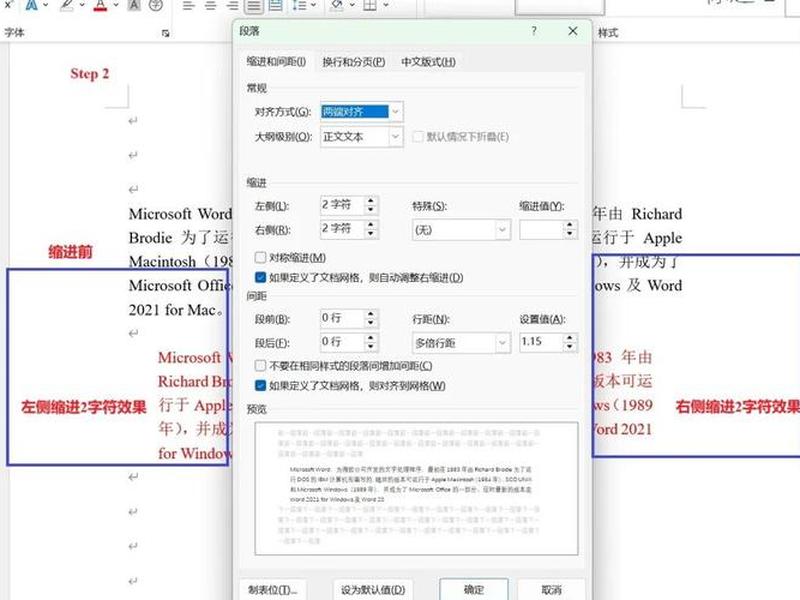The height and width of the screenshot is (600, 800).
Task: Open the 行距 line spacing dropdown
Action: point(461,343)
